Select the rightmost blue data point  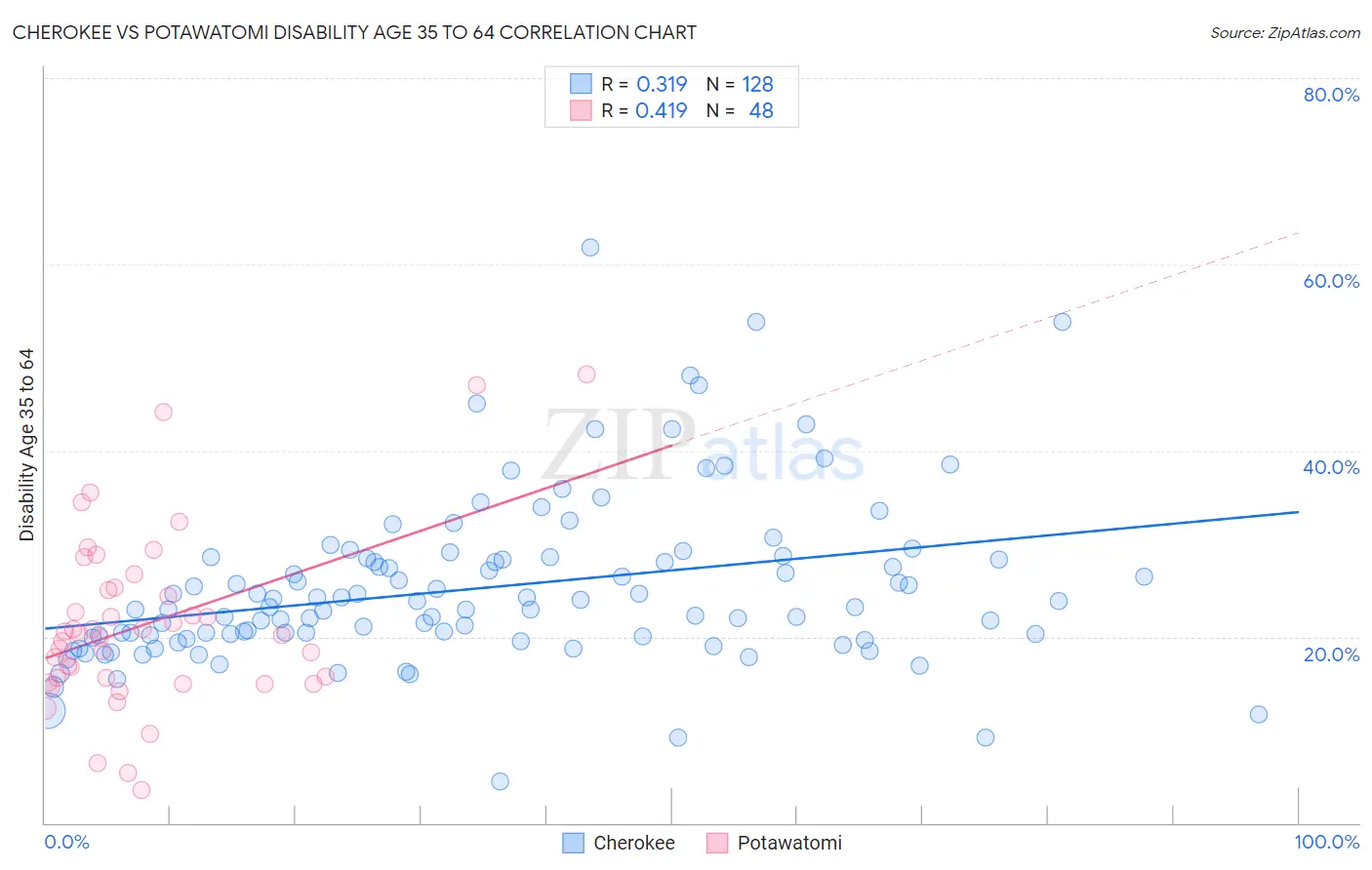pos(1259,715)
